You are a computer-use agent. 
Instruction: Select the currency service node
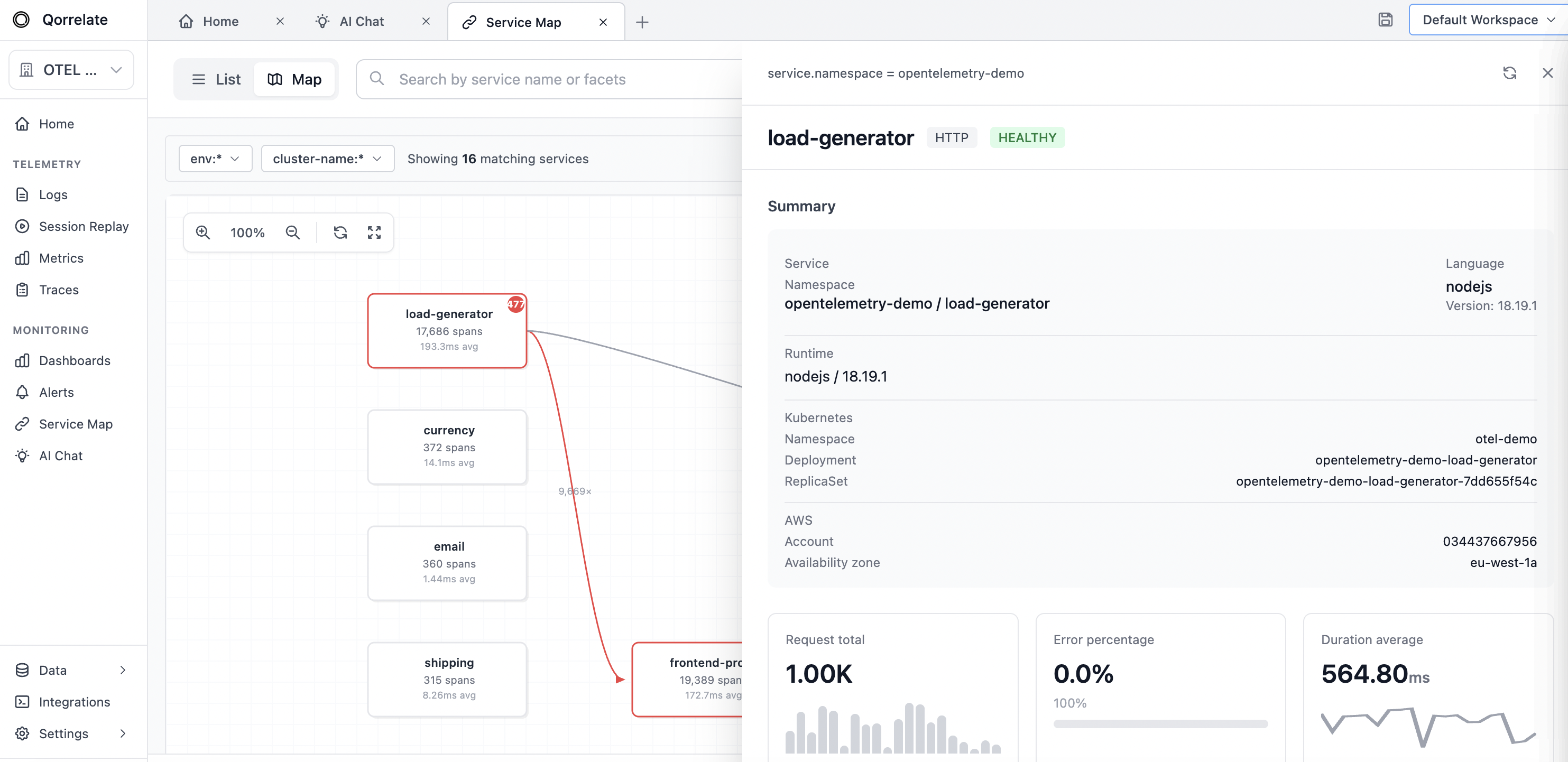coord(447,447)
